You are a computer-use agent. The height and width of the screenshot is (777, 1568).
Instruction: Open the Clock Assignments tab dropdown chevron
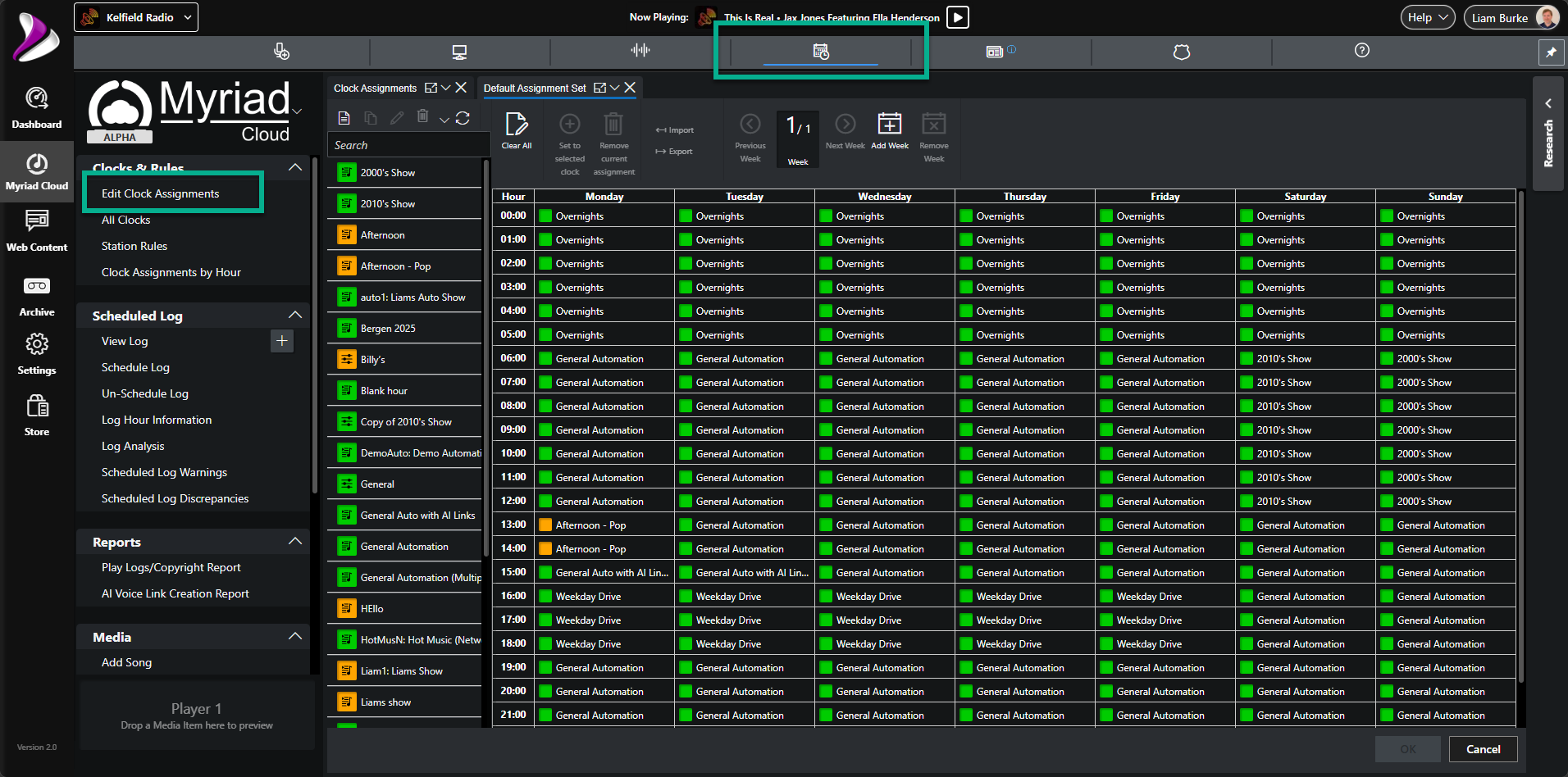click(x=446, y=88)
